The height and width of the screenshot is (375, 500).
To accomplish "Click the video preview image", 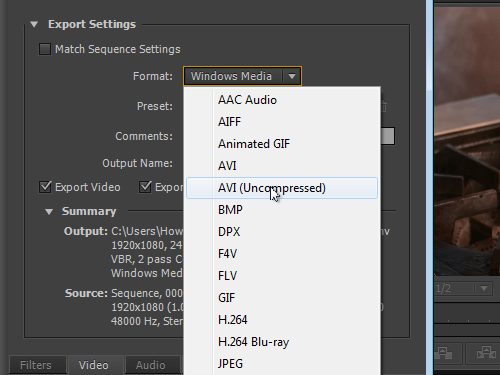I will [467, 141].
